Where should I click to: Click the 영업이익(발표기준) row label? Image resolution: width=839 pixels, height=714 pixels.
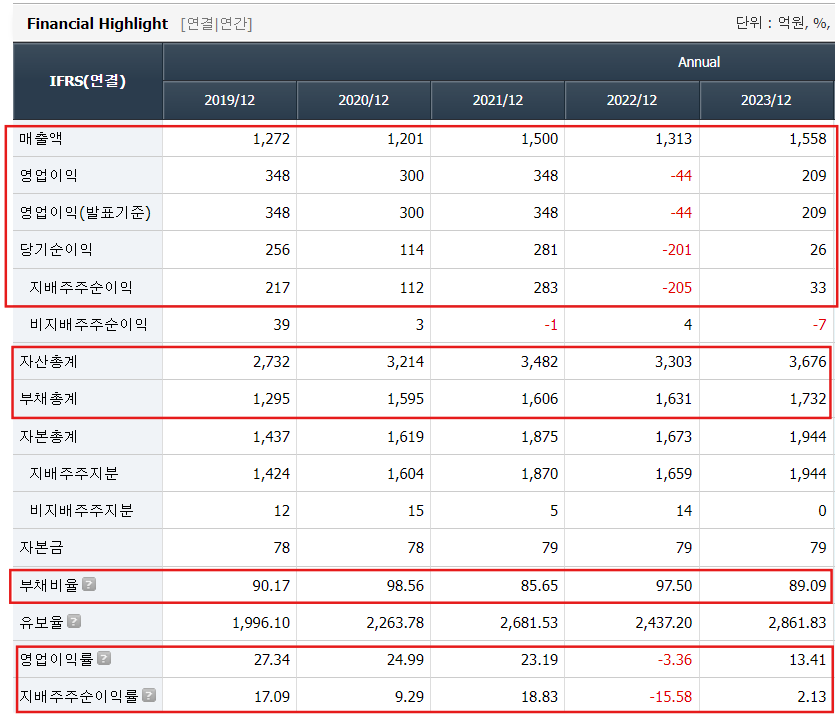point(85,212)
